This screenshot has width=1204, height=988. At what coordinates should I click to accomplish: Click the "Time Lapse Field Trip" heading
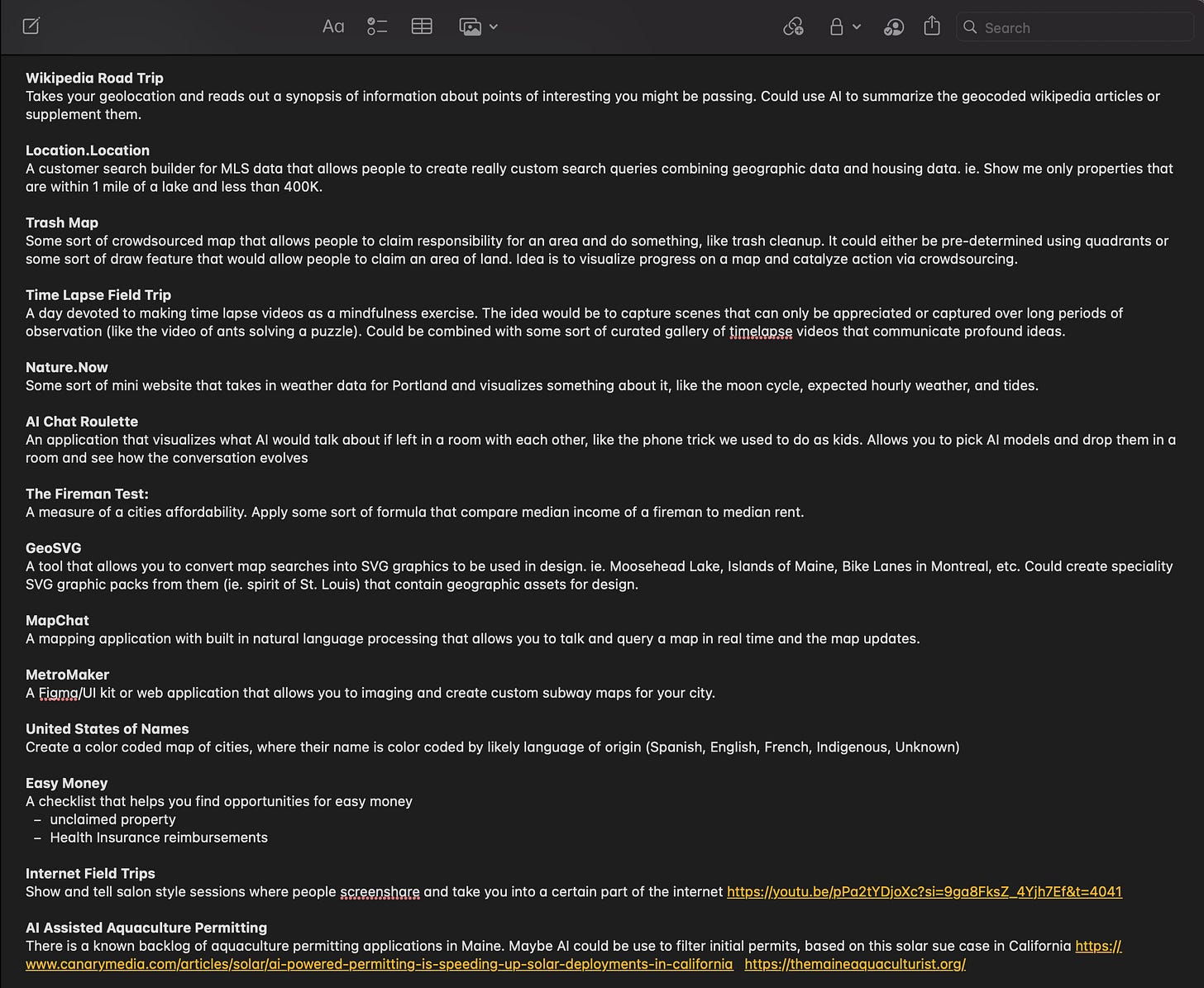click(x=98, y=295)
